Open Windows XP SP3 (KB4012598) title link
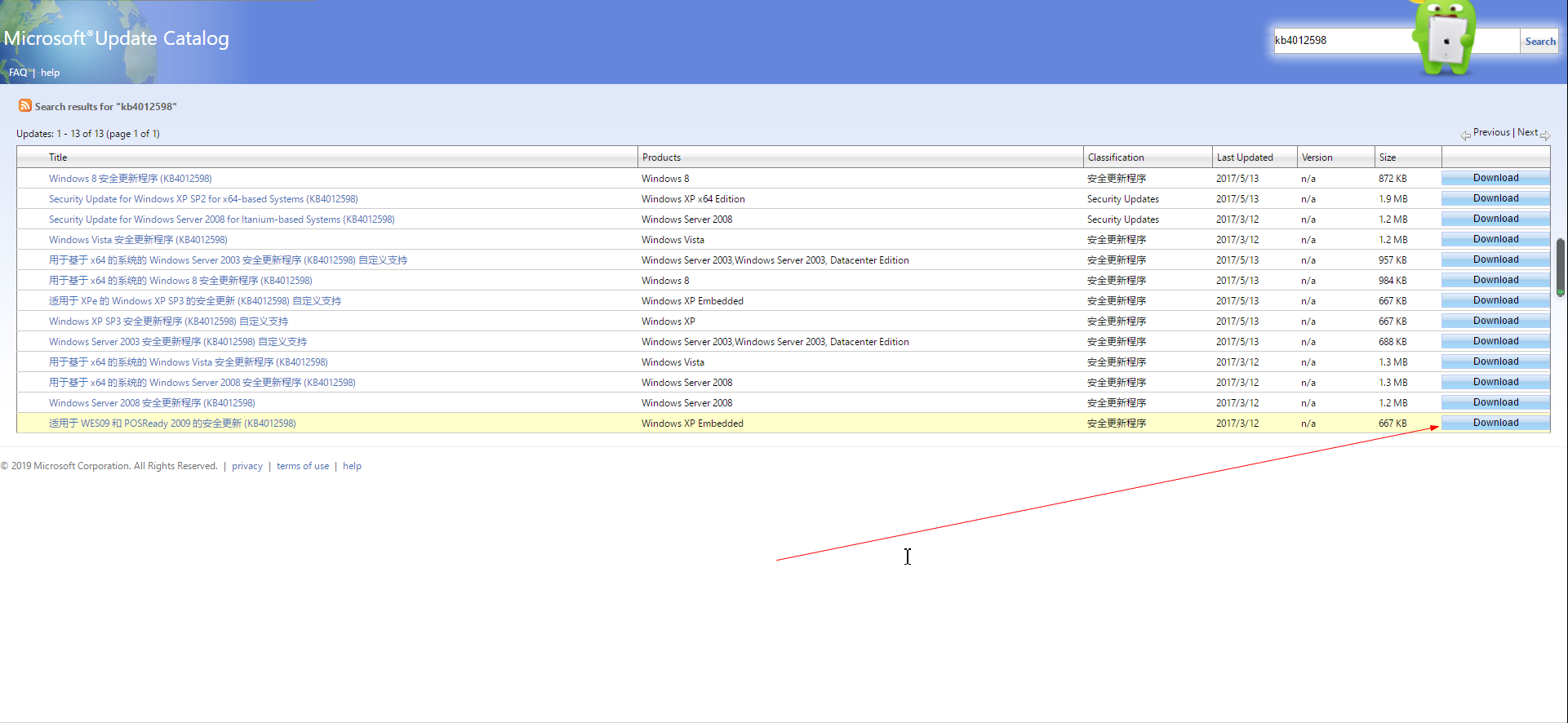This screenshot has height=723, width=1568. (168, 322)
